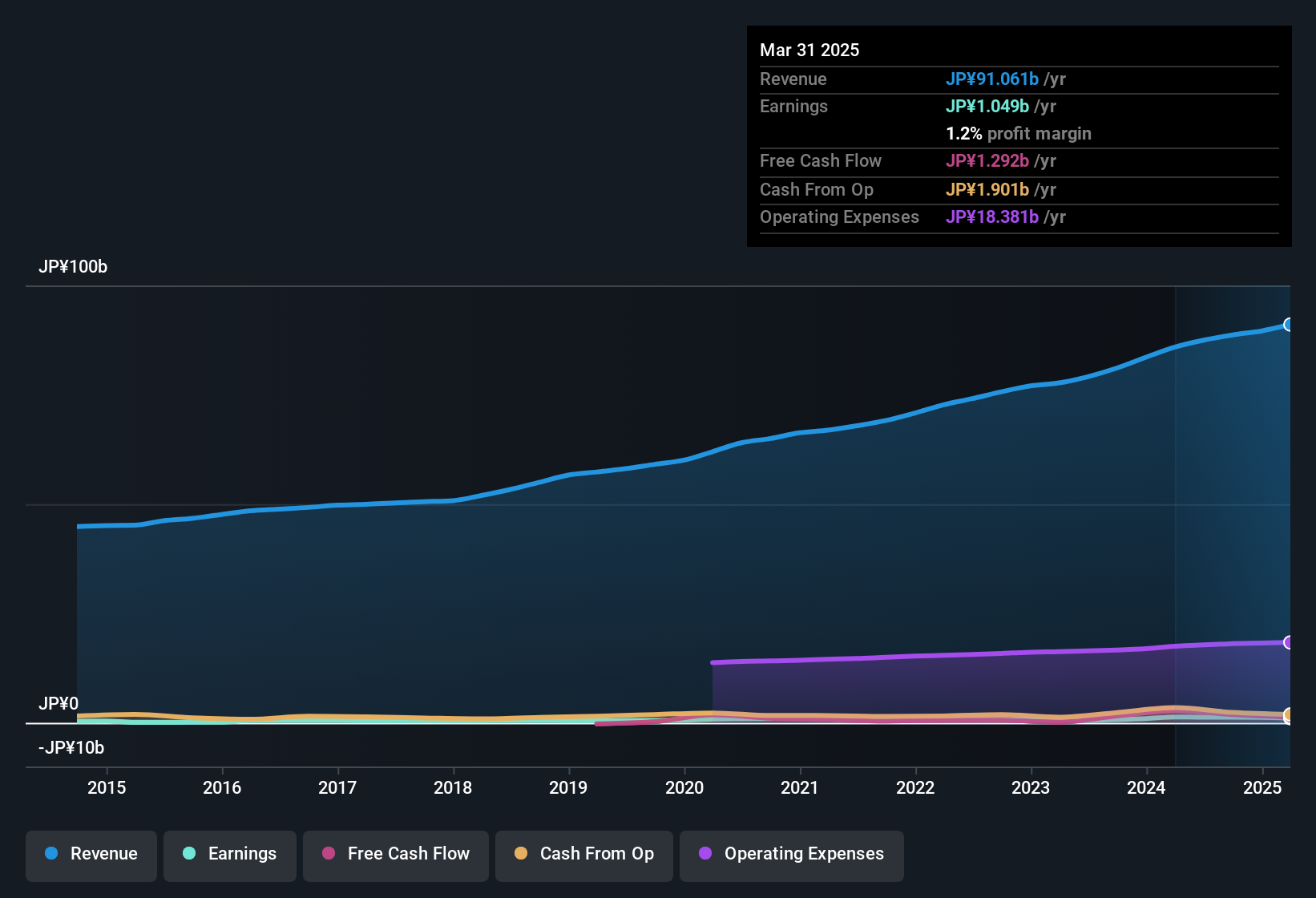This screenshot has width=1316, height=898.
Task: Select the 2022 x-axis label
Action: pos(915,787)
